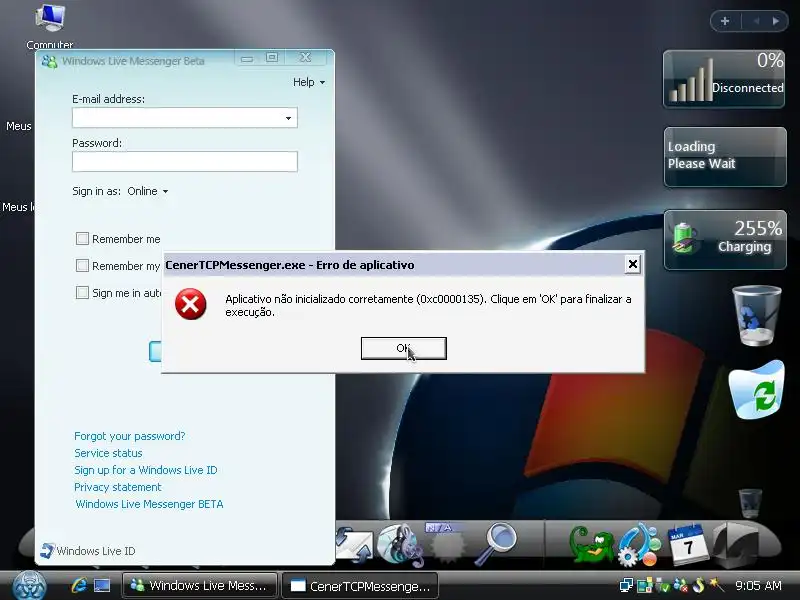Viewport: 800px width, 600px height.
Task: Click Sign up for a Windows Live ID
Action: (146, 470)
